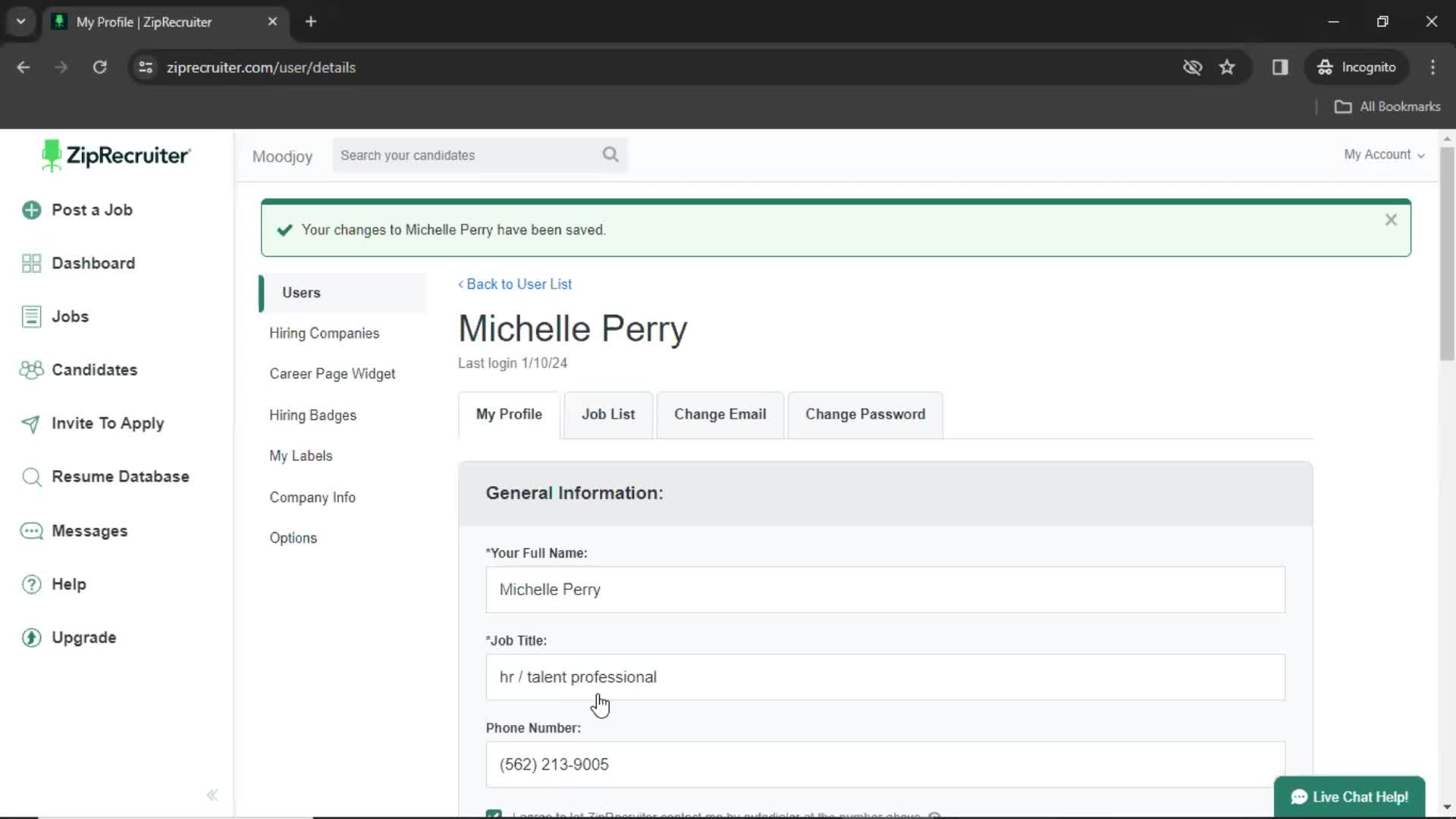Open the browser side panel icon
This screenshot has height=819, width=1456.
tap(1280, 67)
